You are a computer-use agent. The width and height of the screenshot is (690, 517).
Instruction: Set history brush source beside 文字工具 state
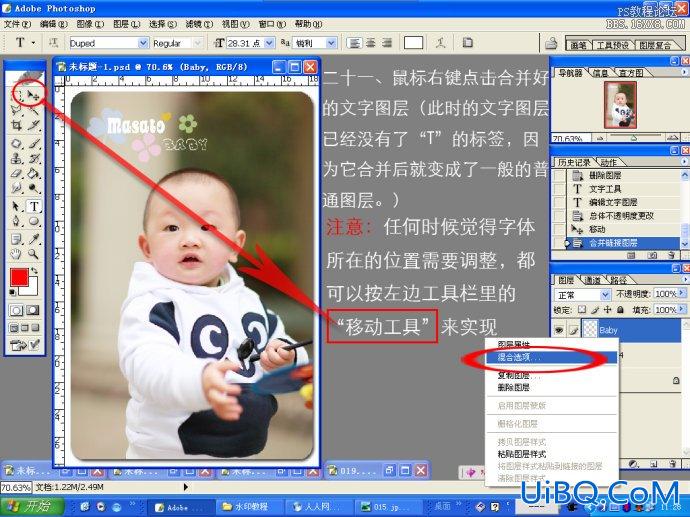coord(559,189)
